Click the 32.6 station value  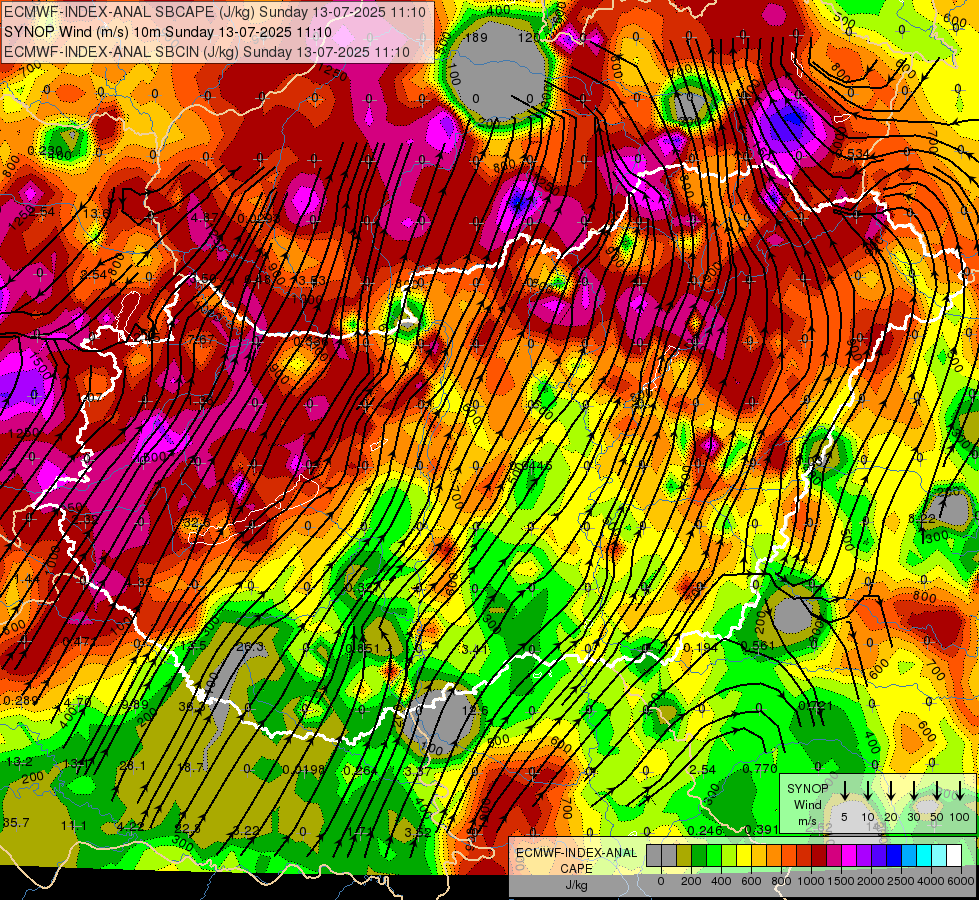196,523
